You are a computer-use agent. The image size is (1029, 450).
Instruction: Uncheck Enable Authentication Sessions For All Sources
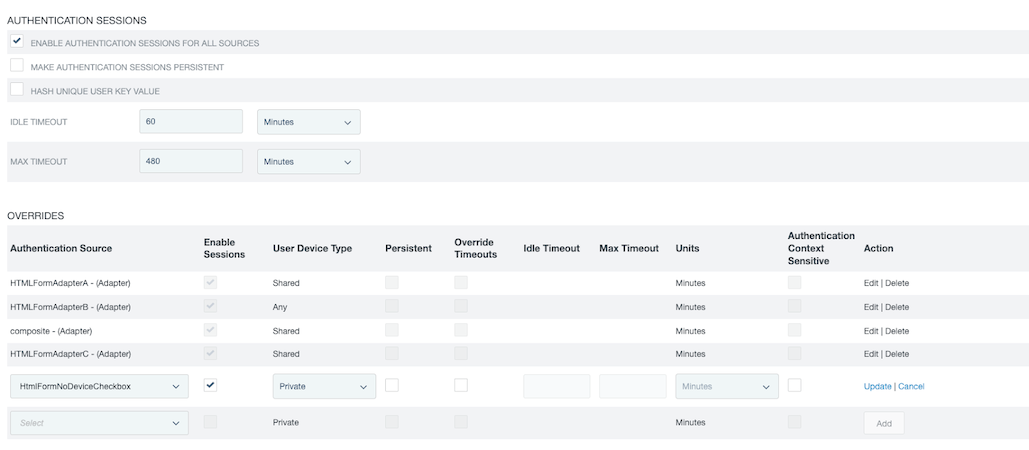(16, 42)
